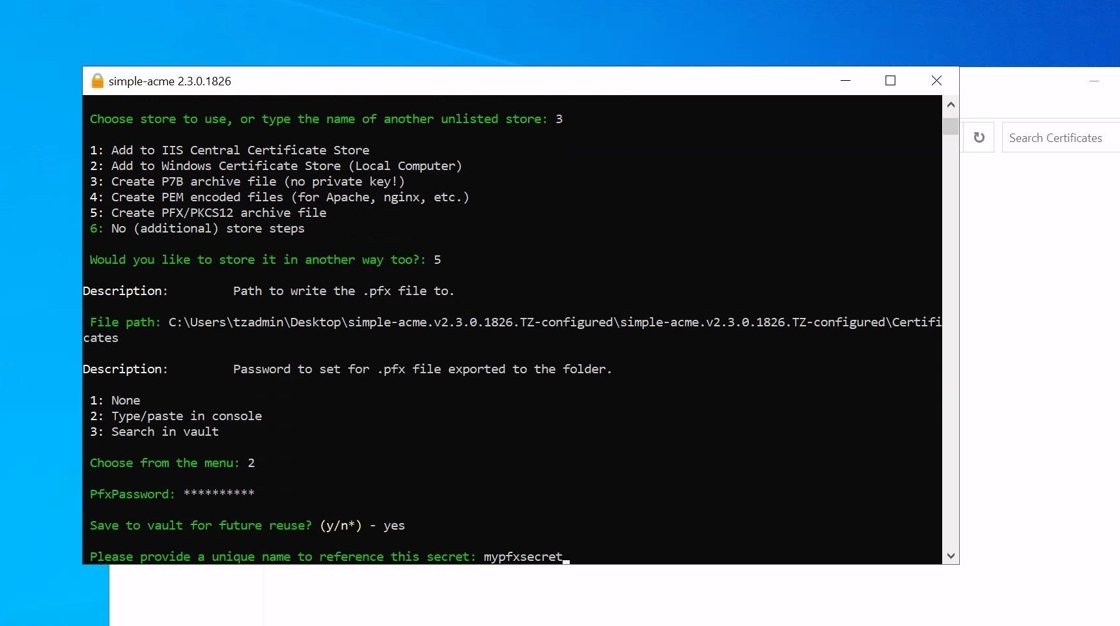The height and width of the screenshot is (626, 1120).
Task: Click the green 'File path:' label
Action: (x=126, y=322)
